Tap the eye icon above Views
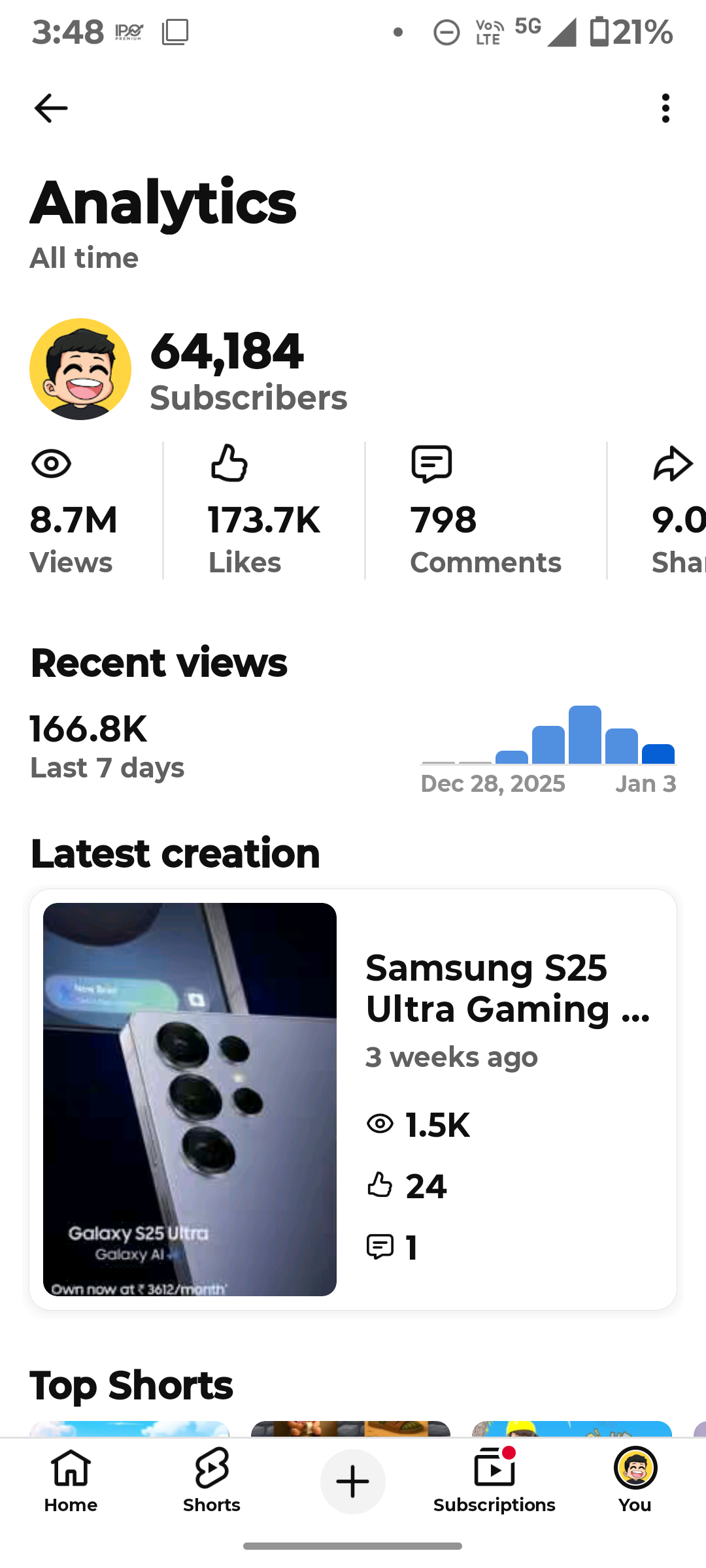Image resolution: width=706 pixels, height=1568 pixels. click(51, 465)
